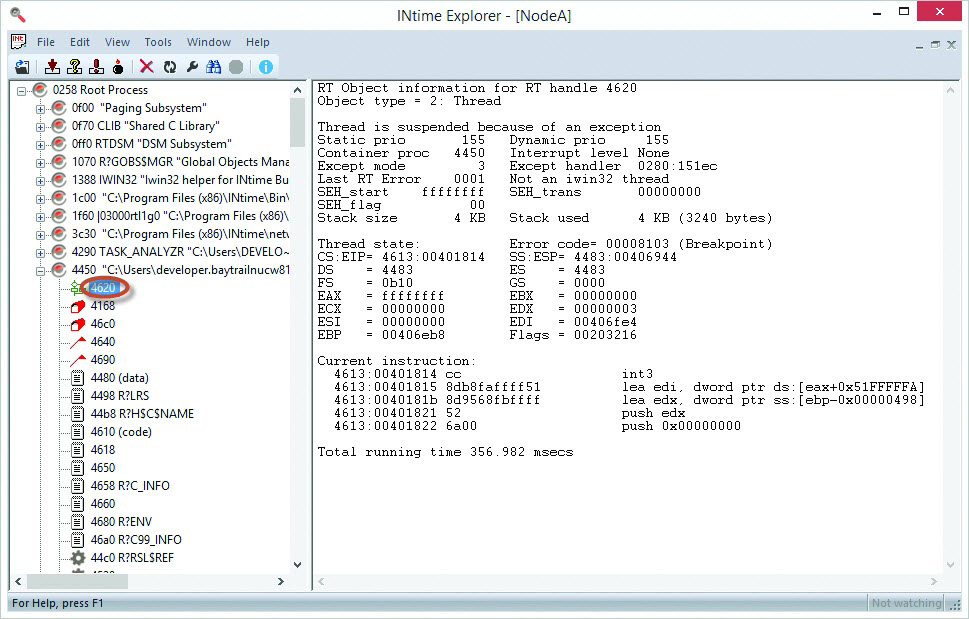Viewport: 969px width, 619px height.
Task: Click the tree panel scroll-down arrow
Action: 297,565
